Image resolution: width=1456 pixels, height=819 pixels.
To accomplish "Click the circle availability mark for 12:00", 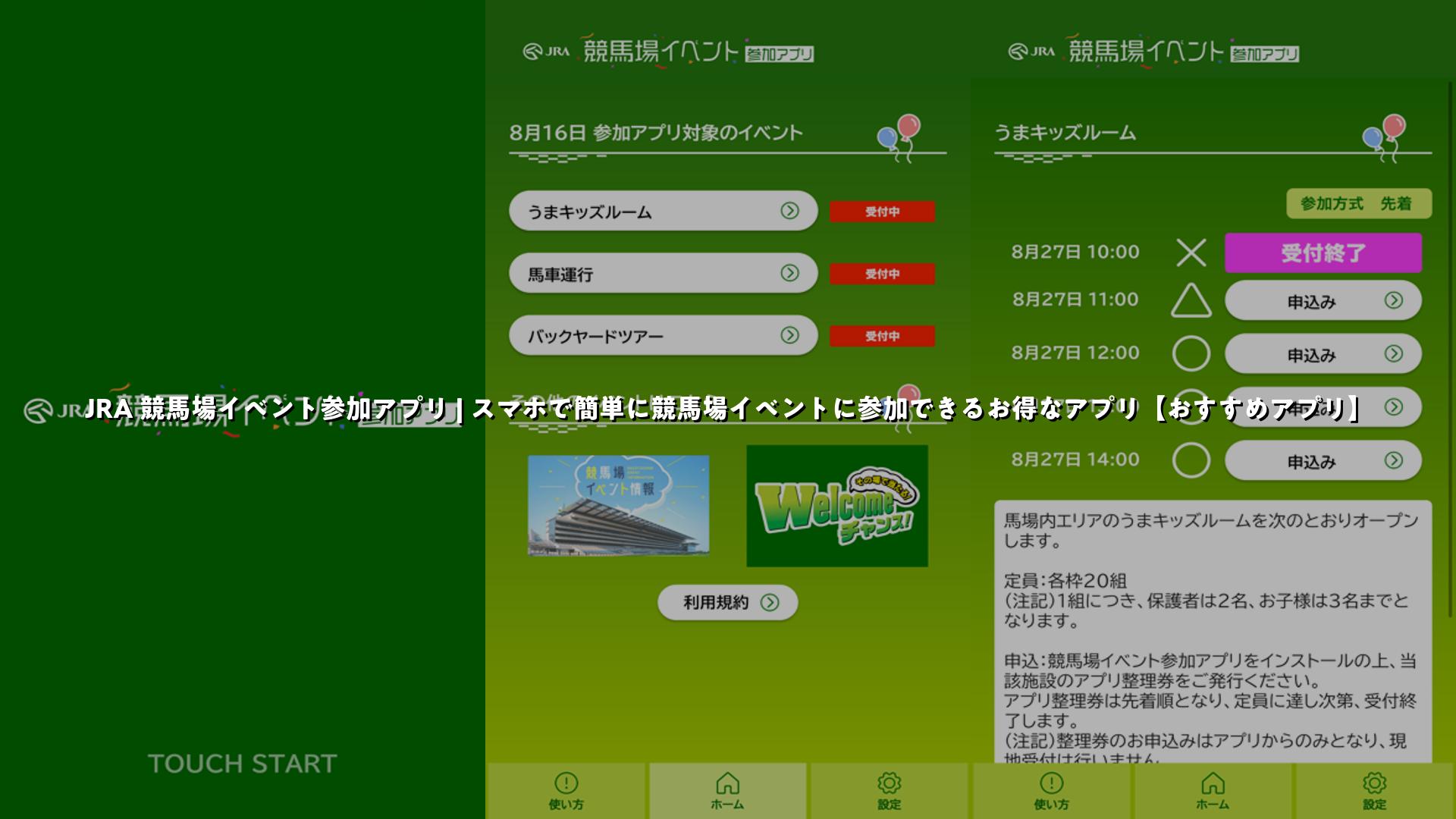I will [x=1191, y=353].
